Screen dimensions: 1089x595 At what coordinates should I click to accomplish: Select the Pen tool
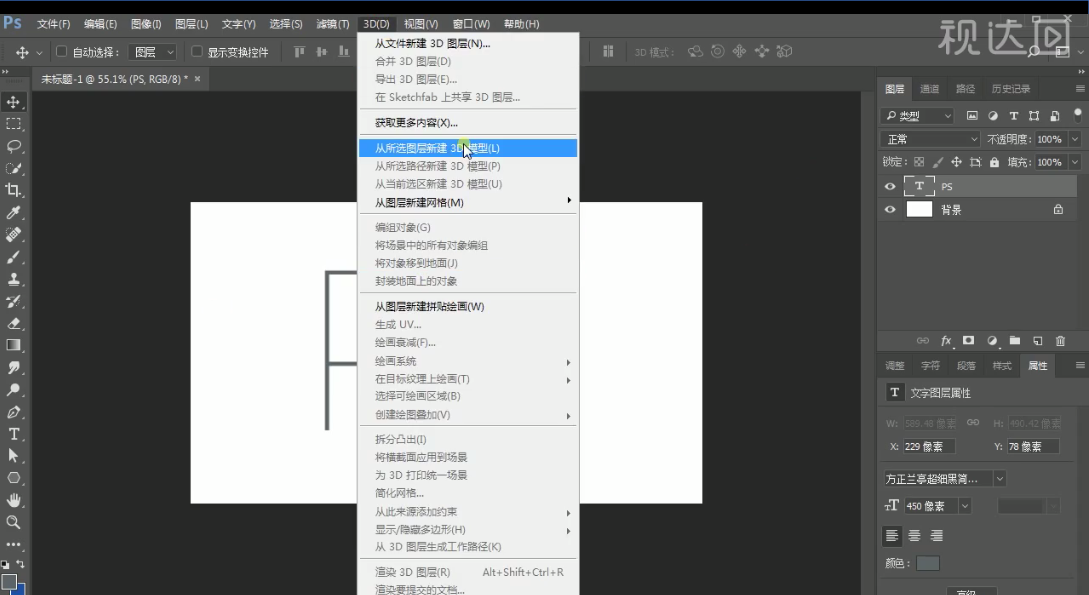coord(13,412)
